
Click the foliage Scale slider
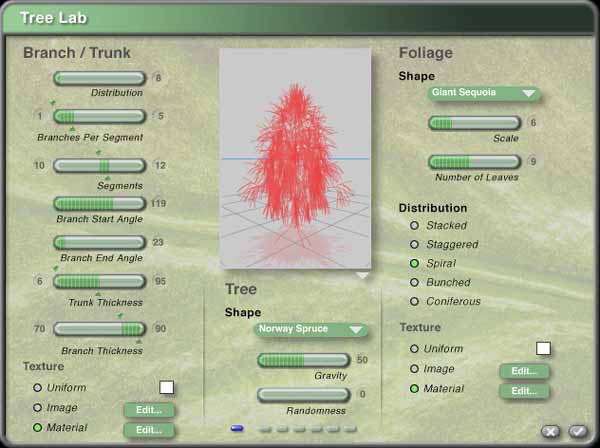tap(474, 123)
